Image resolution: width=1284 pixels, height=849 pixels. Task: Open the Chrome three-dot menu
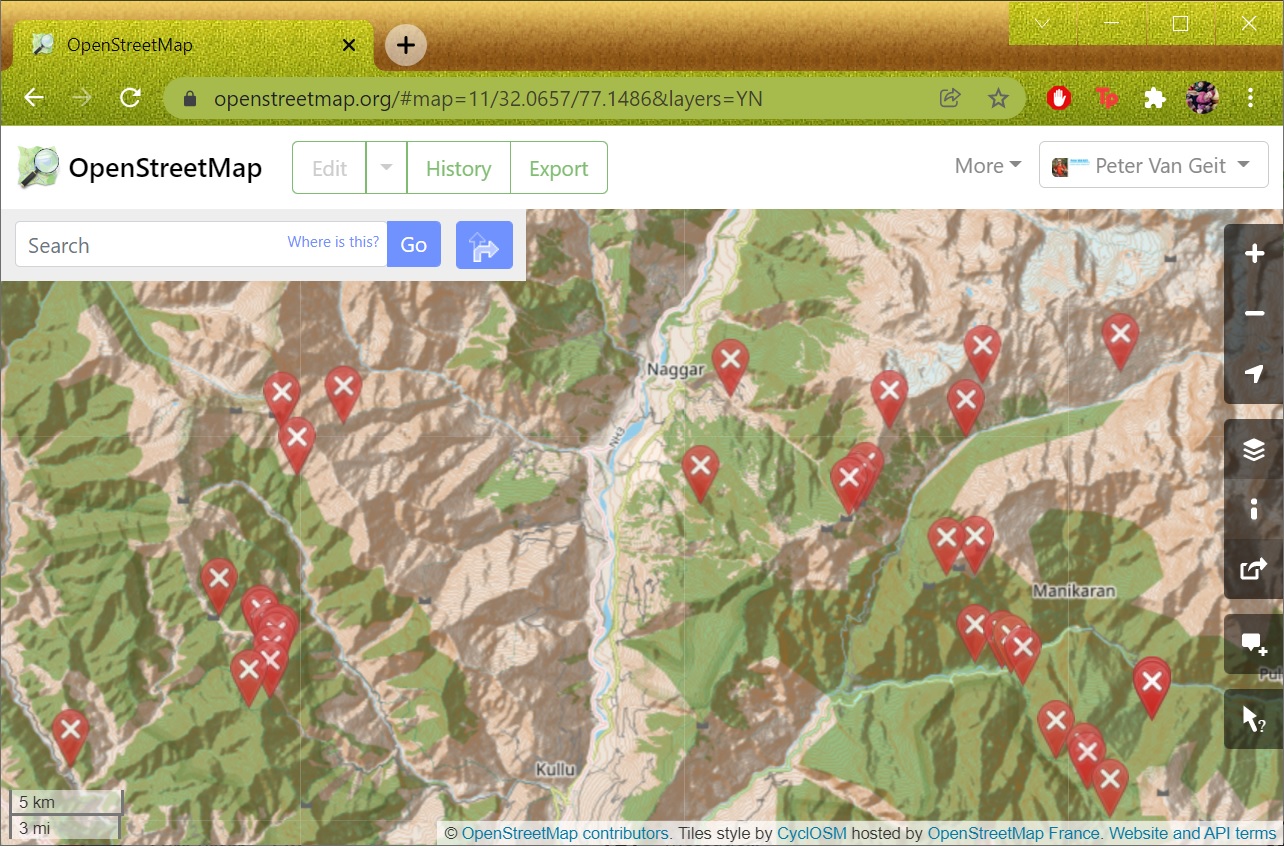click(1251, 98)
